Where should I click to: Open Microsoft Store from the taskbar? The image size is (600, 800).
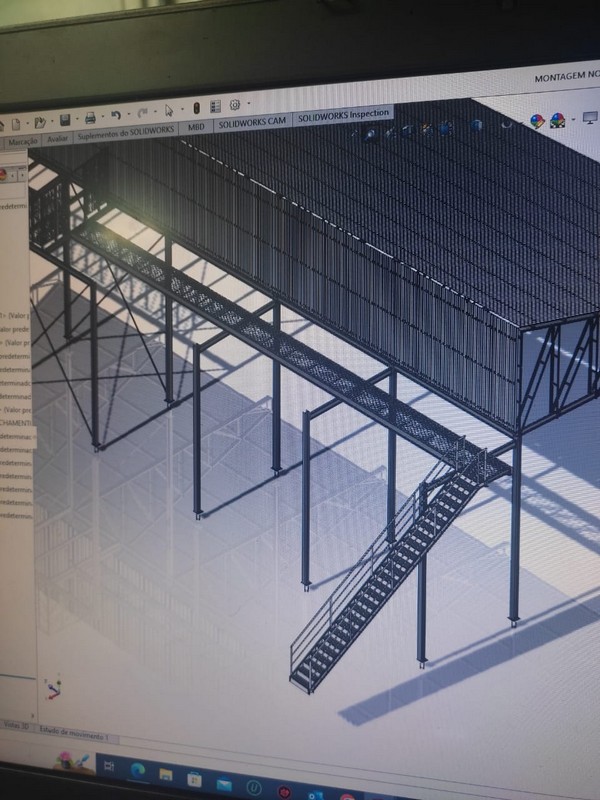pyautogui.click(x=194, y=780)
